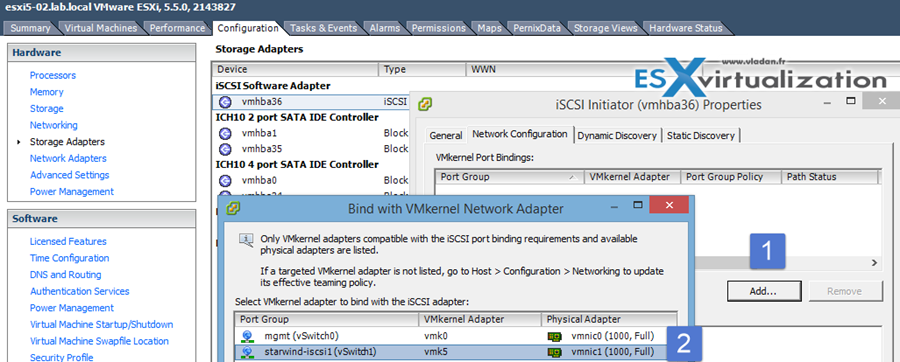Select Storage Adapters in Hardware list
The width and height of the screenshot is (900, 362).
(67, 142)
